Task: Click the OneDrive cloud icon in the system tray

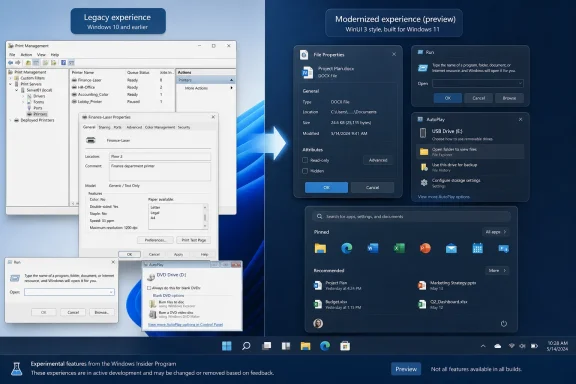Action: 498,346
